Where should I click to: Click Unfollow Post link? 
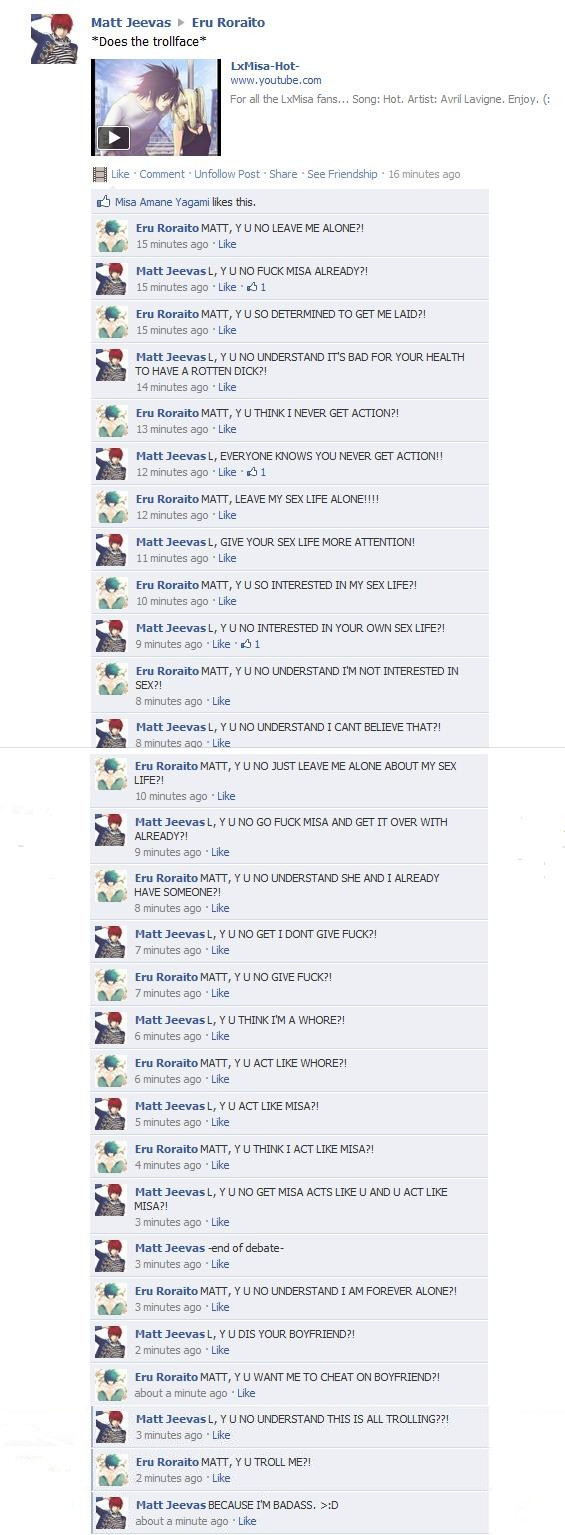click(x=227, y=174)
